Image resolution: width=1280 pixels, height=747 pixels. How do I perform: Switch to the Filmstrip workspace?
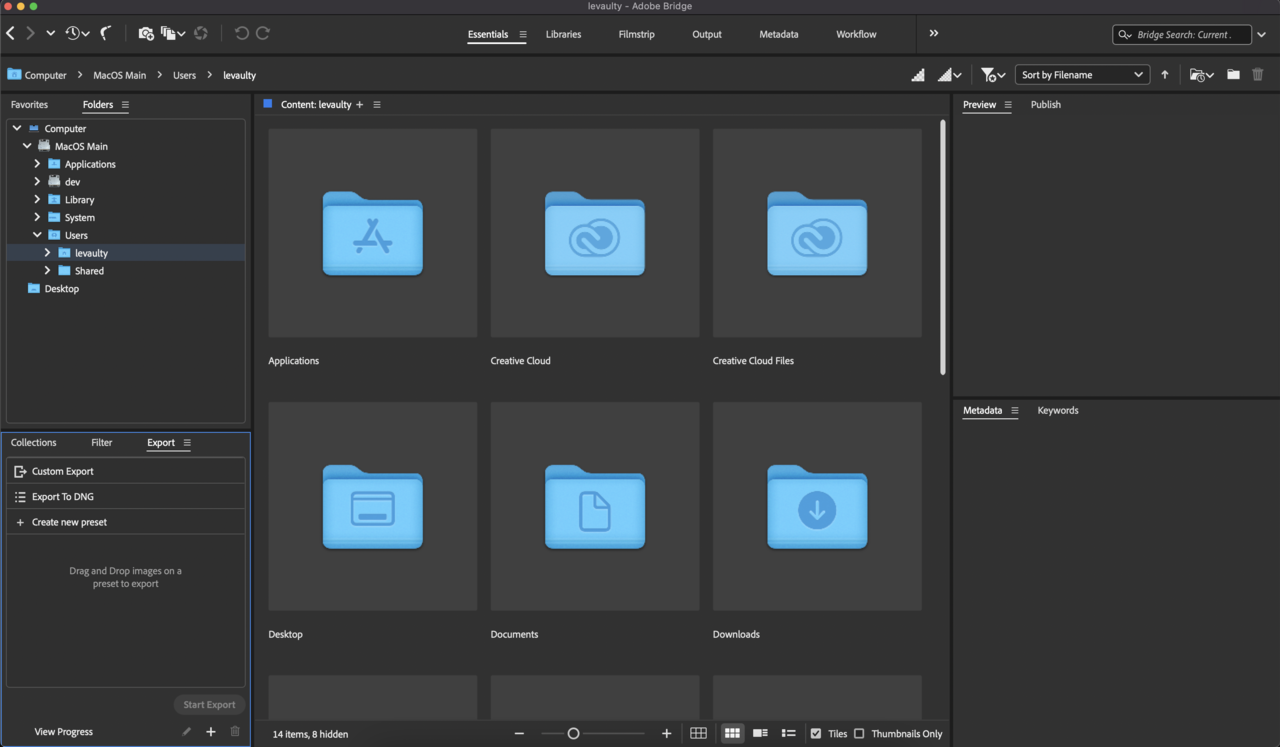pos(636,34)
